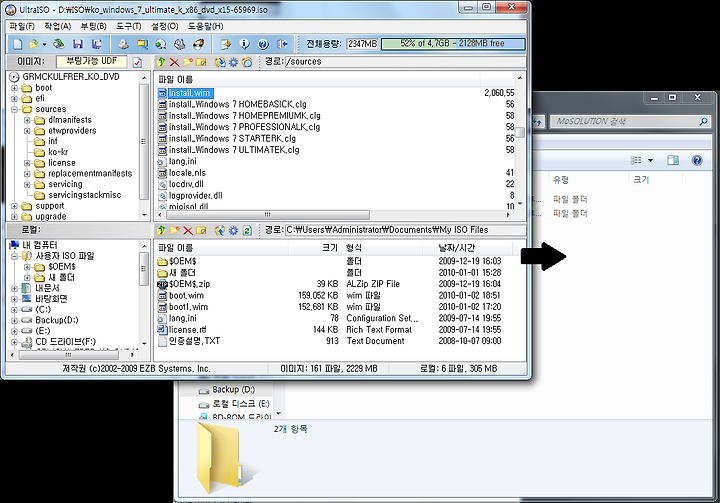Select install_Windows 7 ULTIMATEK.clg file

(x=234, y=150)
